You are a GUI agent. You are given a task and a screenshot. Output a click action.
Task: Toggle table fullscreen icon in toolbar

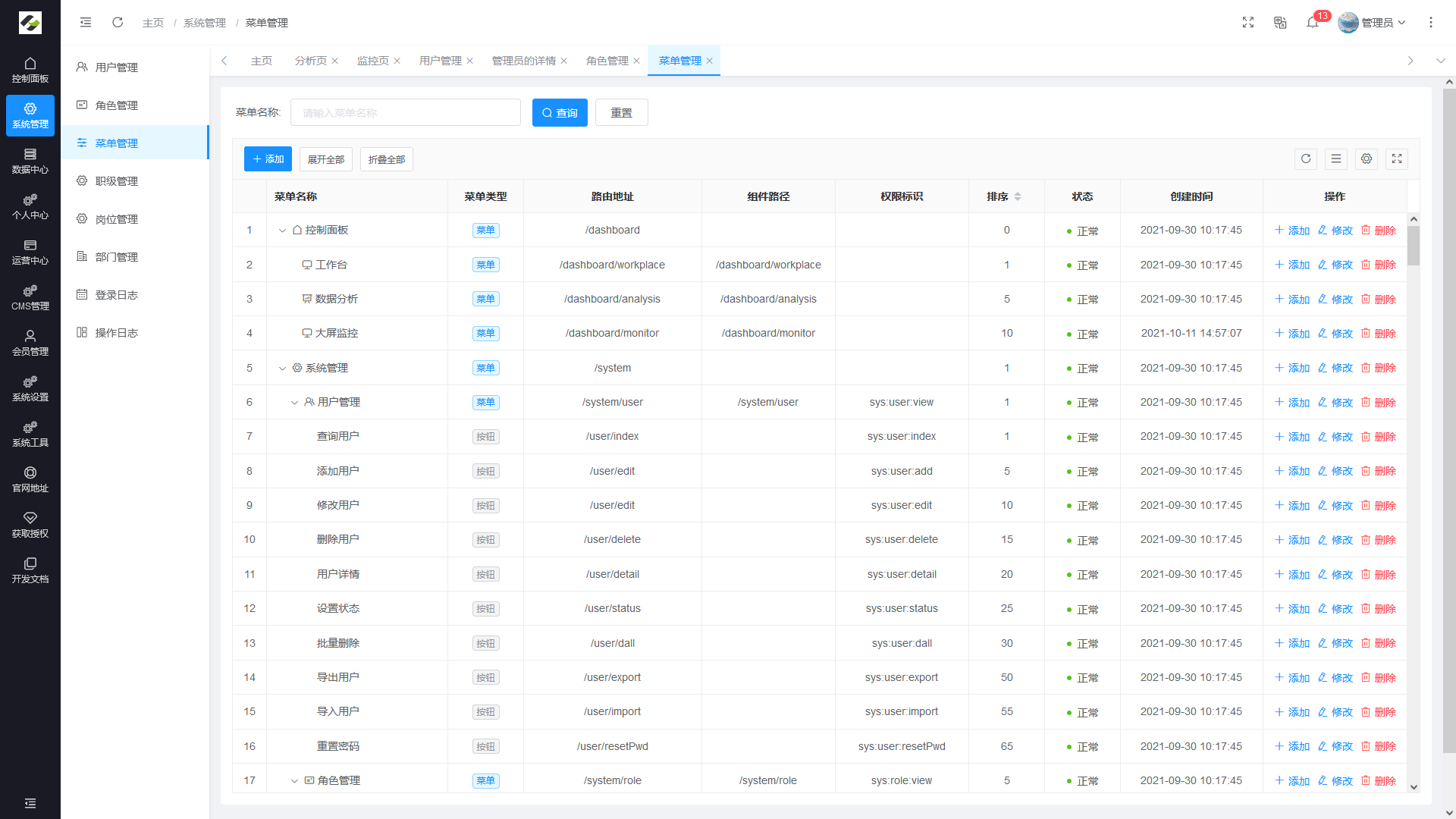coord(1397,159)
